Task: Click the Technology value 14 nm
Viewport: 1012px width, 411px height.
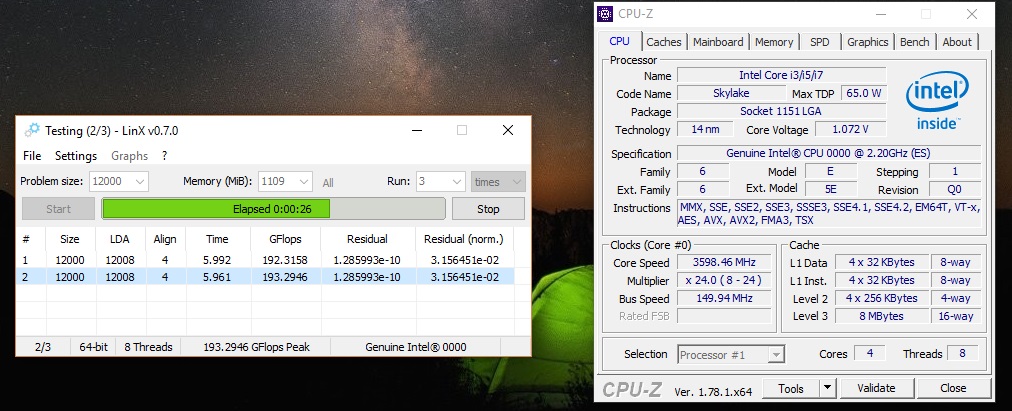Action: coord(705,129)
